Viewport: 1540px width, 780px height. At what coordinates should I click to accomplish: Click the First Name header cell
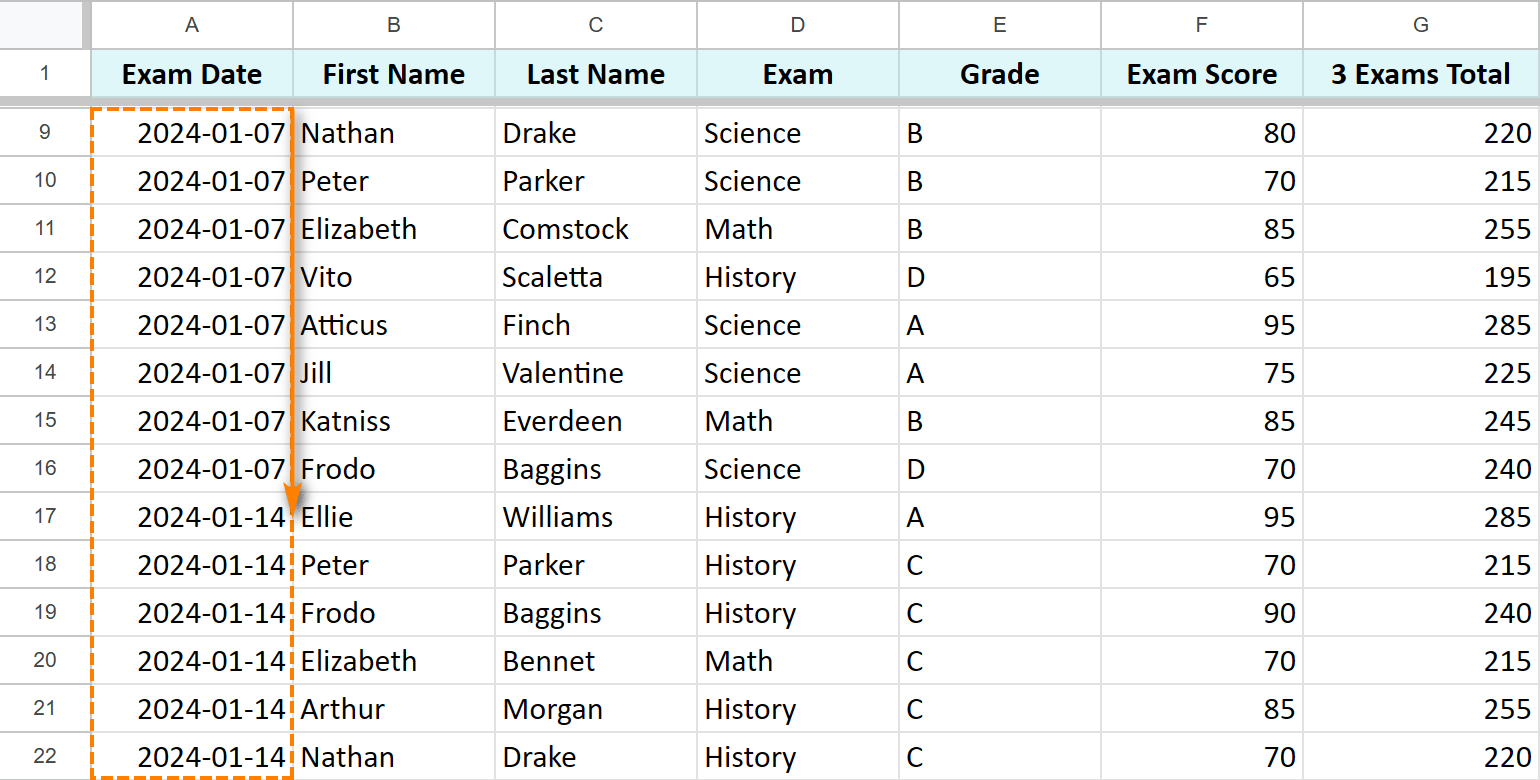pyautogui.click(x=393, y=73)
